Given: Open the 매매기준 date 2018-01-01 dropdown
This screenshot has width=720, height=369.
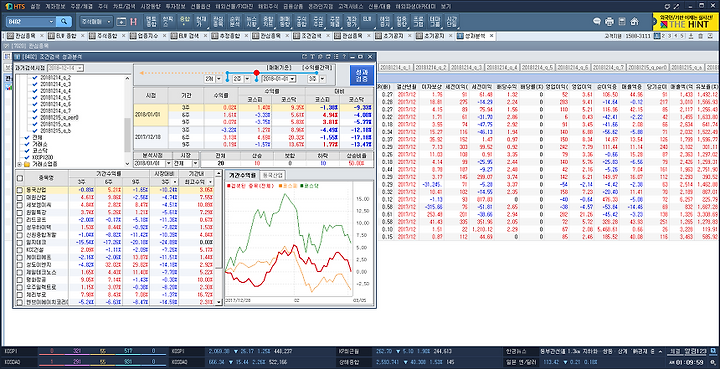Looking at the screenshot, I should coord(292,79).
